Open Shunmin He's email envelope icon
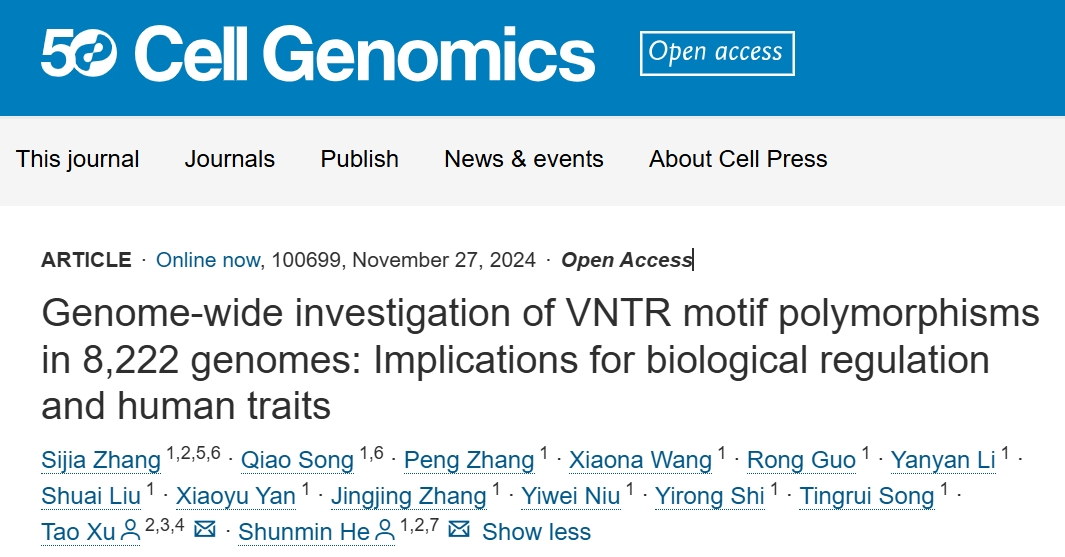The height and width of the screenshot is (557, 1065). pos(459,528)
